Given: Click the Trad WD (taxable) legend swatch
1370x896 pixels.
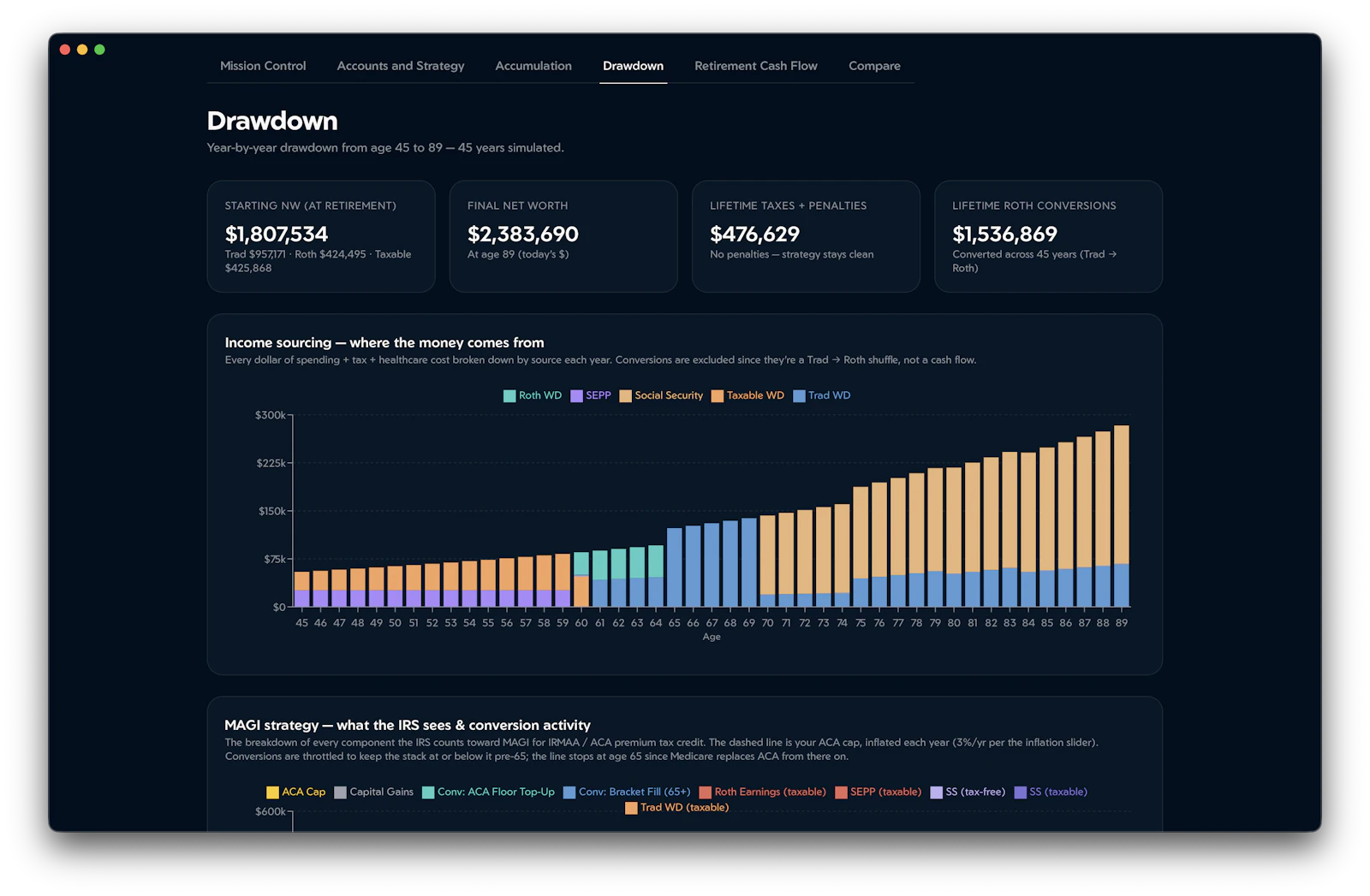Looking at the screenshot, I should coord(631,808).
